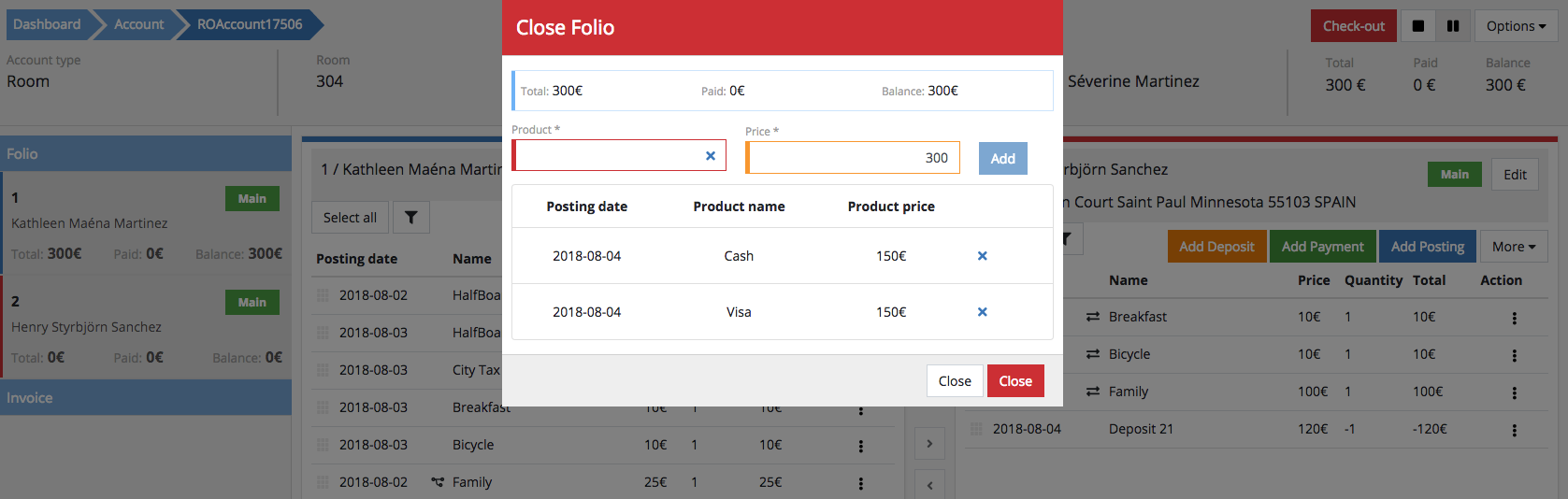Select the Deposit 21 row grid handle

coord(976,429)
